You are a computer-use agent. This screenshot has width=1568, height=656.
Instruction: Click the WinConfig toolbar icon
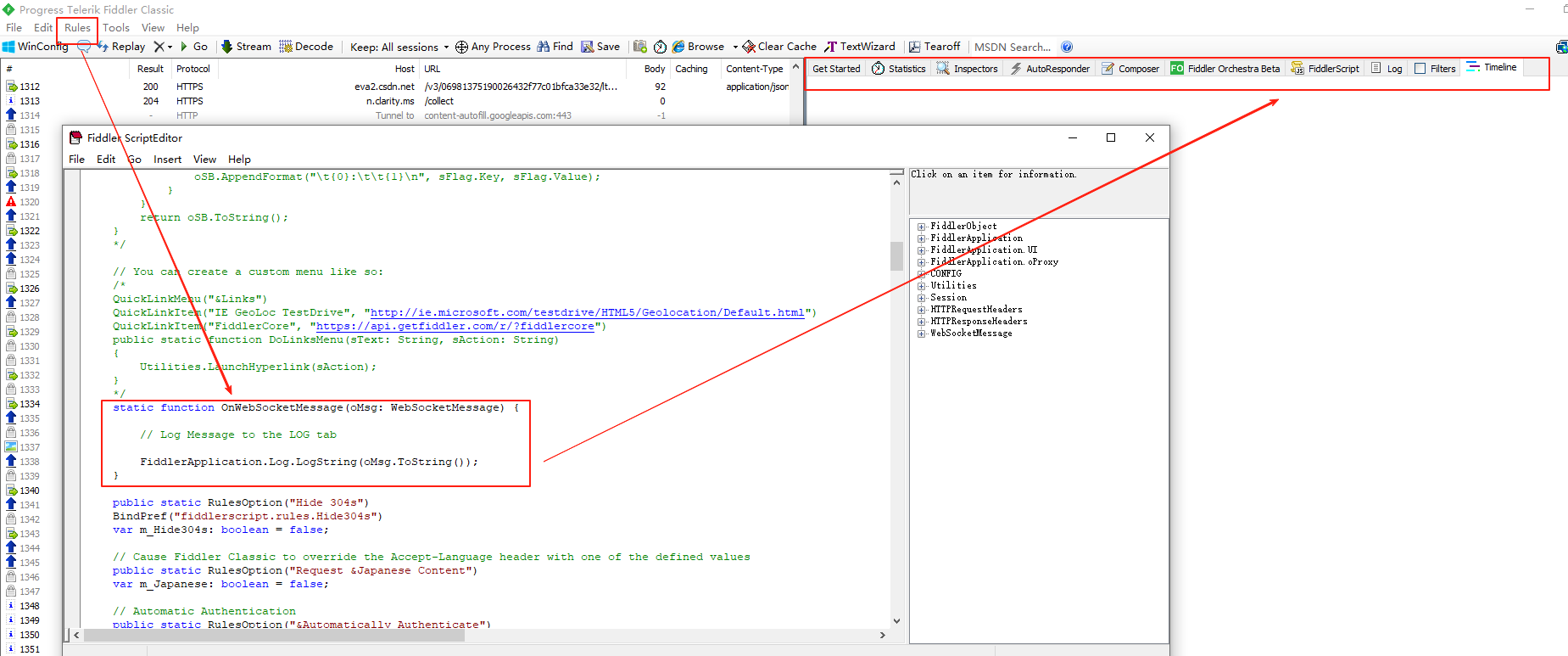(8, 47)
